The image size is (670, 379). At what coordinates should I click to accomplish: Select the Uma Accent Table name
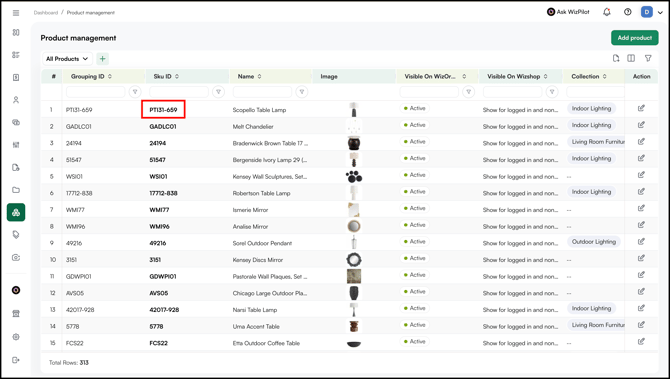pos(256,326)
